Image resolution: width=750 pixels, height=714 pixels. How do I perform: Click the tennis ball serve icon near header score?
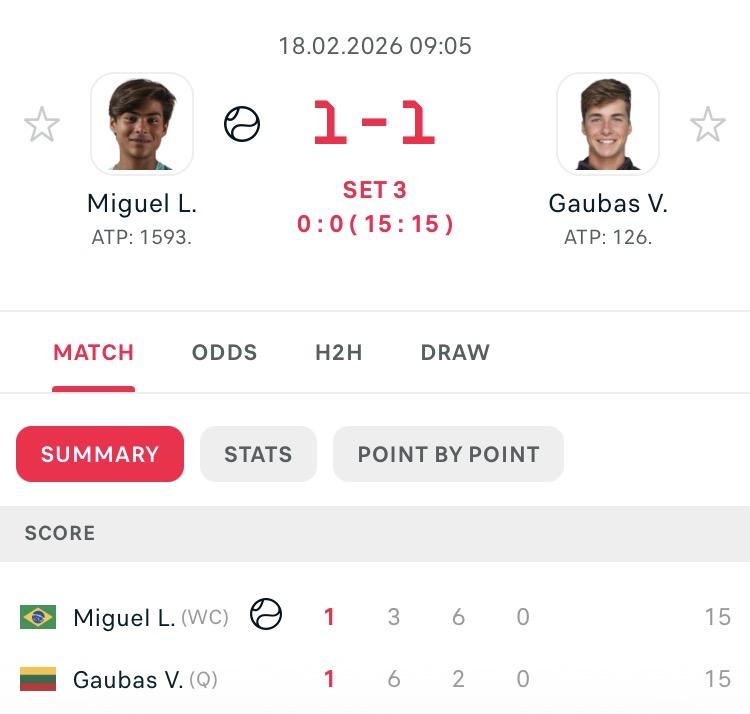click(242, 125)
